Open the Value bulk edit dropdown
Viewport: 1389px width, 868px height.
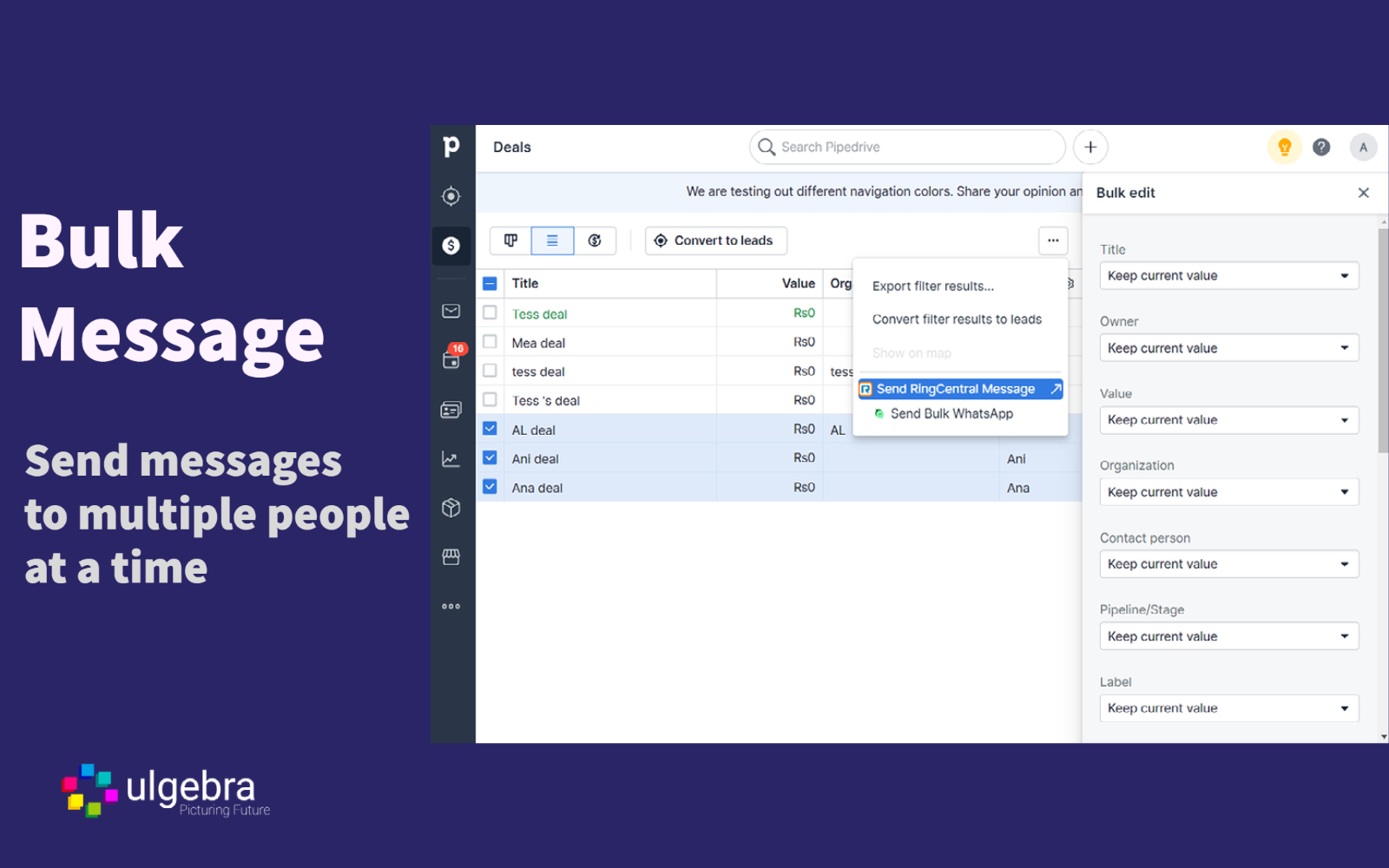(x=1229, y=420)
